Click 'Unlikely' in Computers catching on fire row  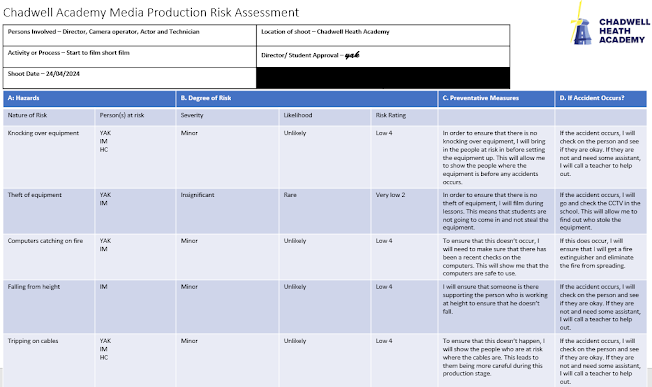[295, 241]
